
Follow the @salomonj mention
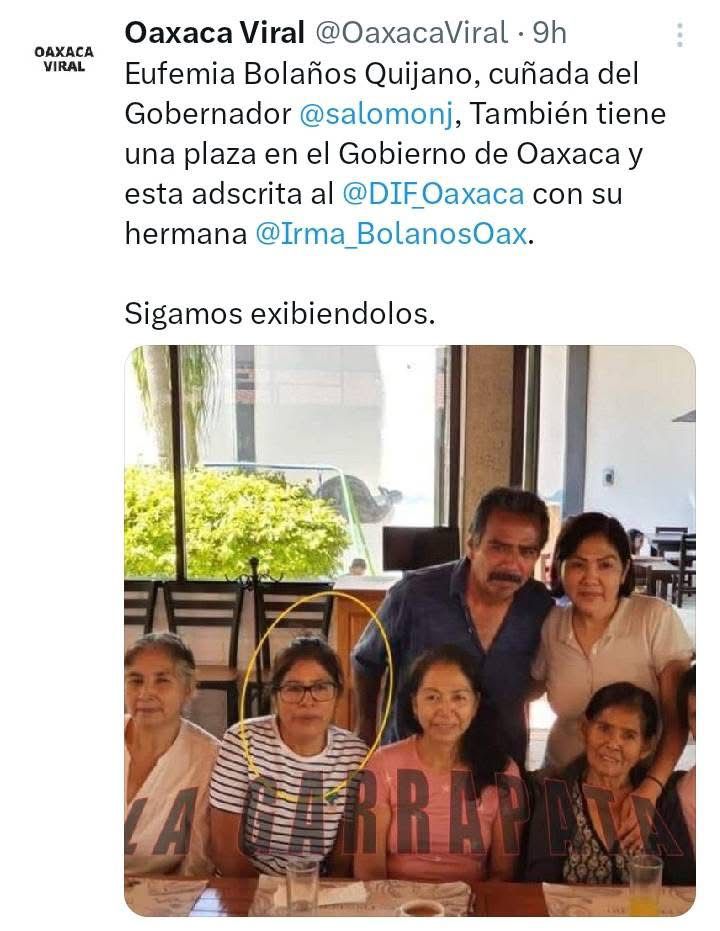(376, 114)
